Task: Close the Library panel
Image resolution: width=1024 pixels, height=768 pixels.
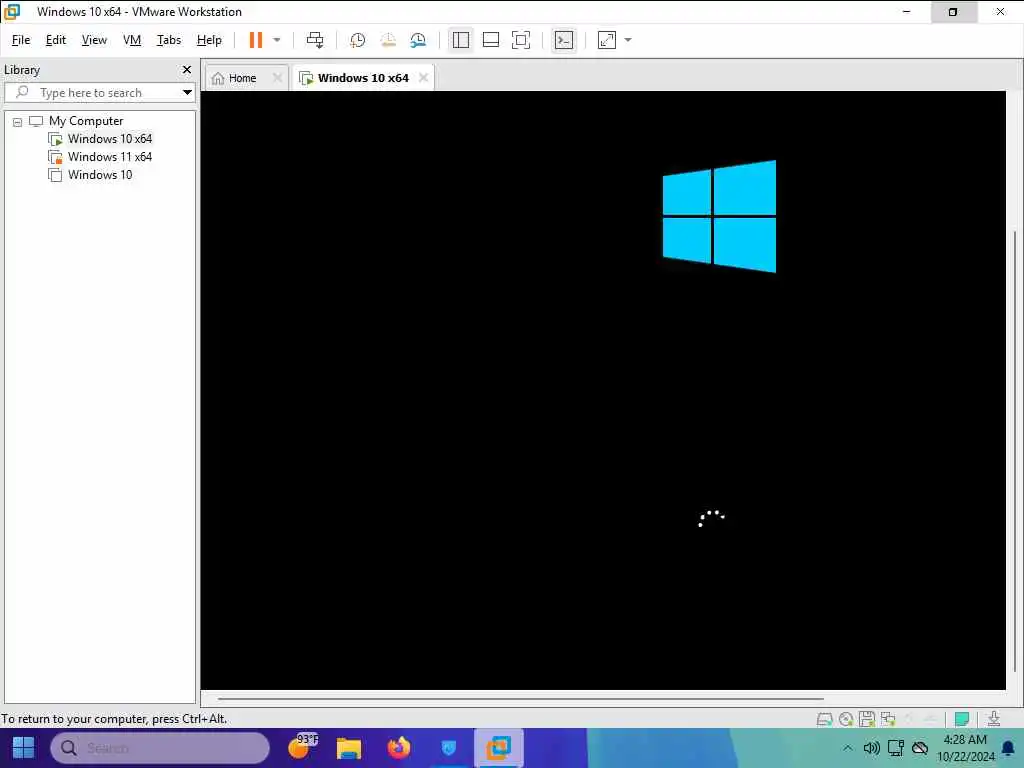Action: coord(187,69)
